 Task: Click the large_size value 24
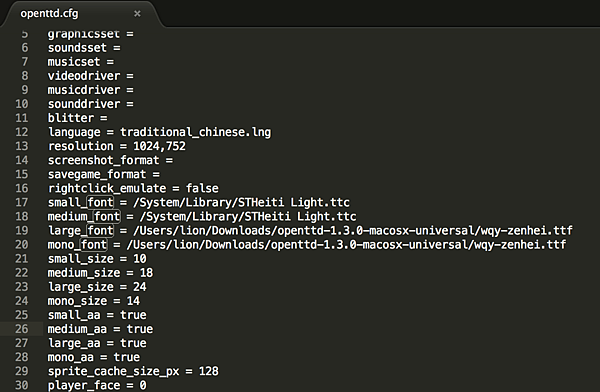[x=140, y=287]
